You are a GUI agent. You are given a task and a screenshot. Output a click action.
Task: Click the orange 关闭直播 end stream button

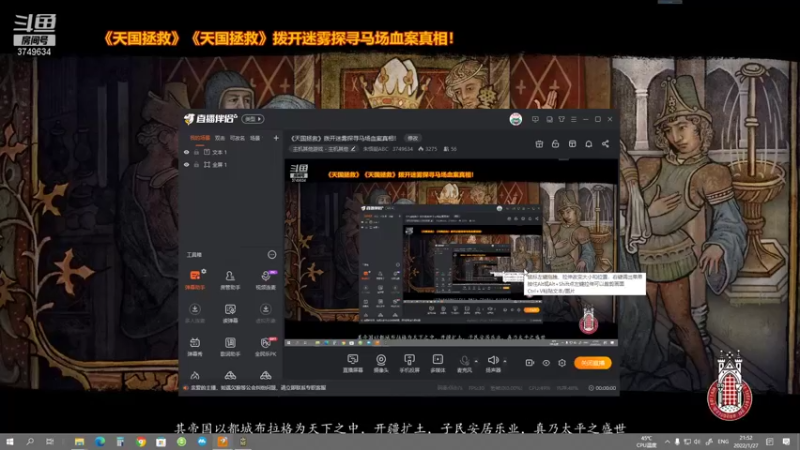pyautogui.click(x=592, y=363)
